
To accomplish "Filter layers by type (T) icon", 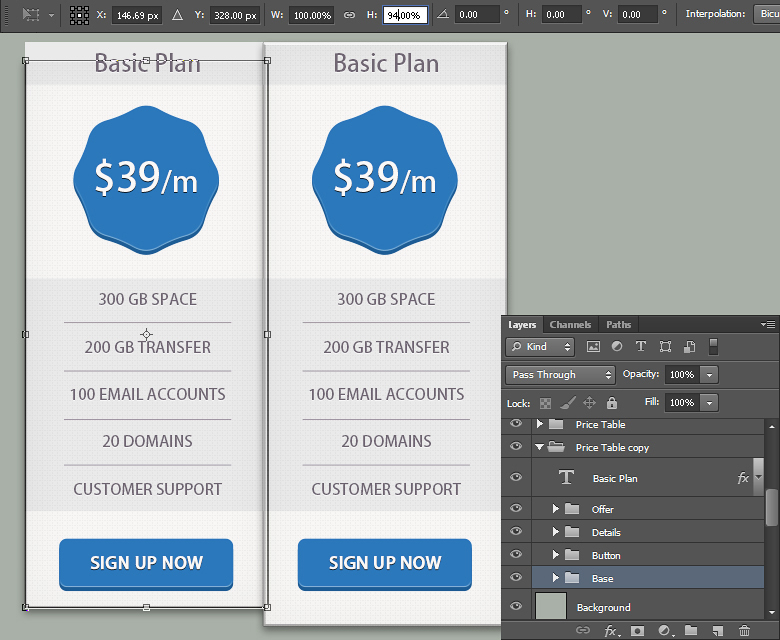I will coord(641,347).
